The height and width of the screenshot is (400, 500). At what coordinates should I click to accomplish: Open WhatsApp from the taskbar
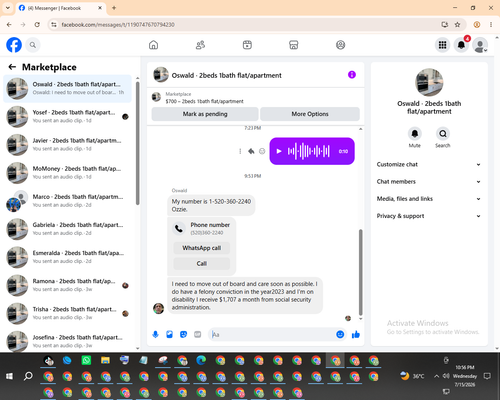click(86, 360)
